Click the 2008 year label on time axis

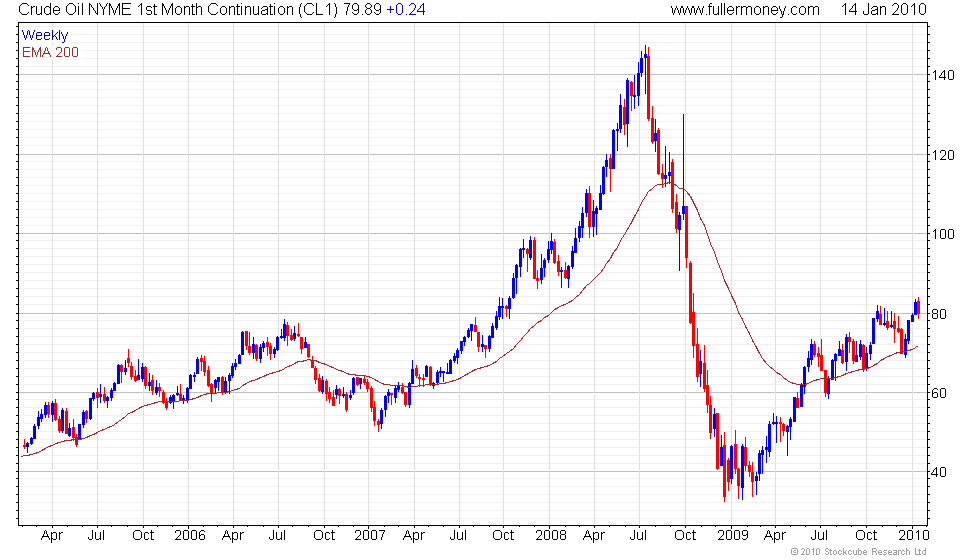[551, 536]
